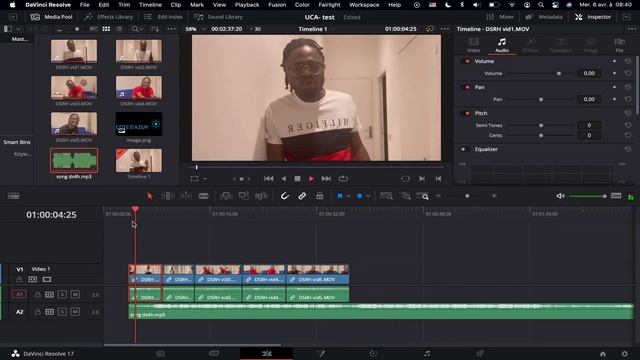
Task: Toggle the Inspector panel button
Action: (593, 17)
